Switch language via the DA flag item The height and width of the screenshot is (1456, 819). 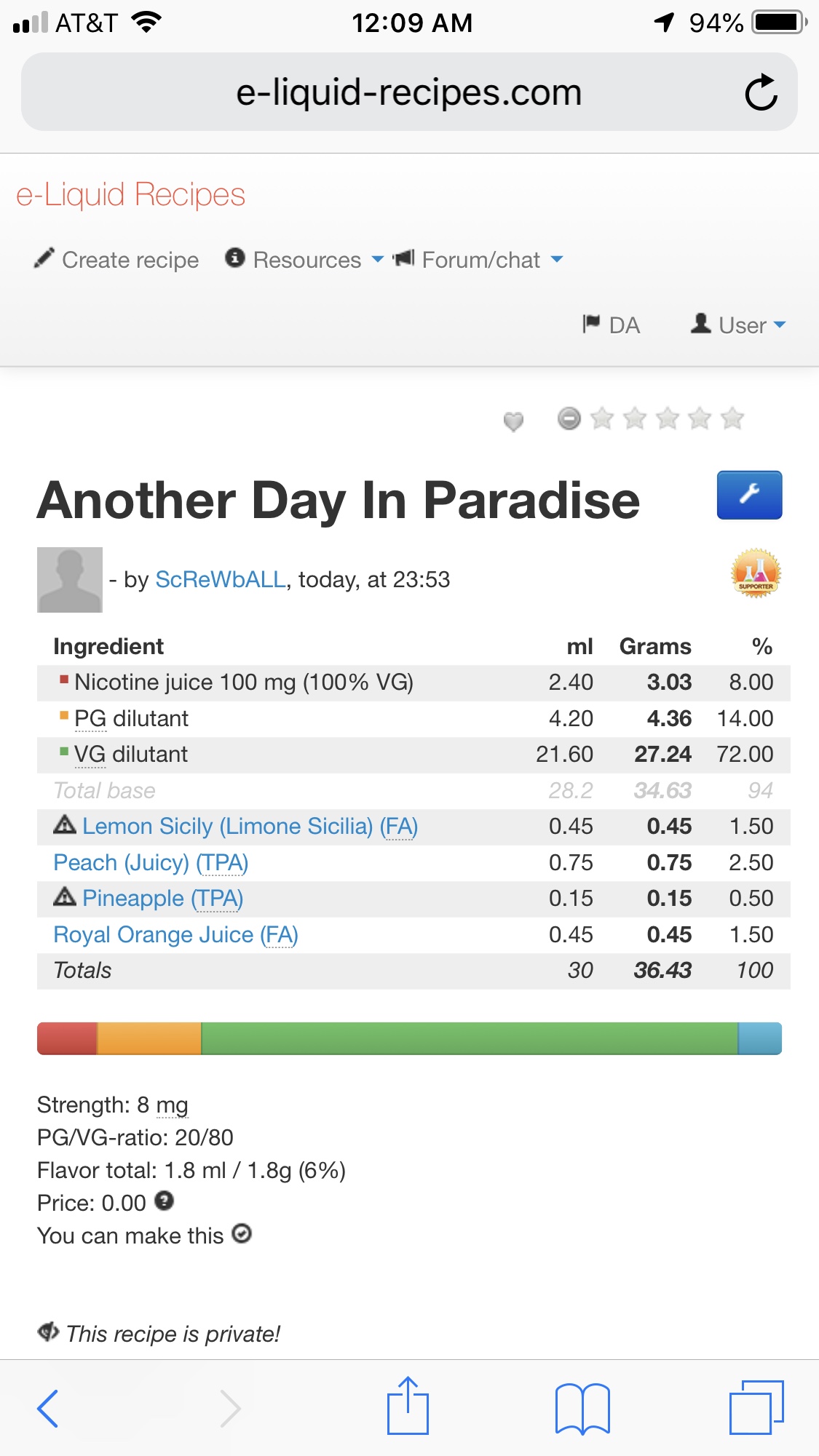(612, 325)
